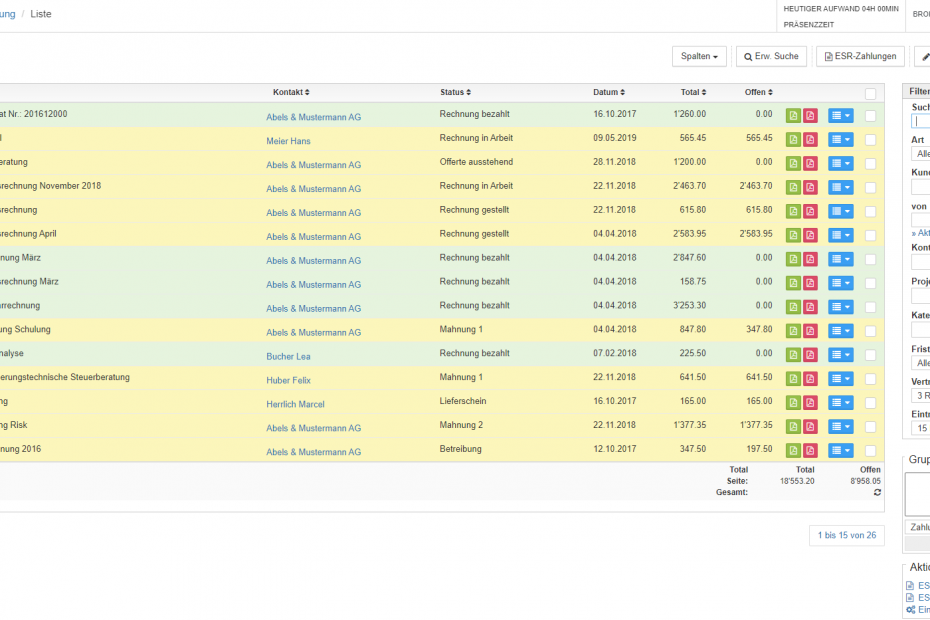
Task: Open the Erw. Suche advanced search
Action: (771, 56)
